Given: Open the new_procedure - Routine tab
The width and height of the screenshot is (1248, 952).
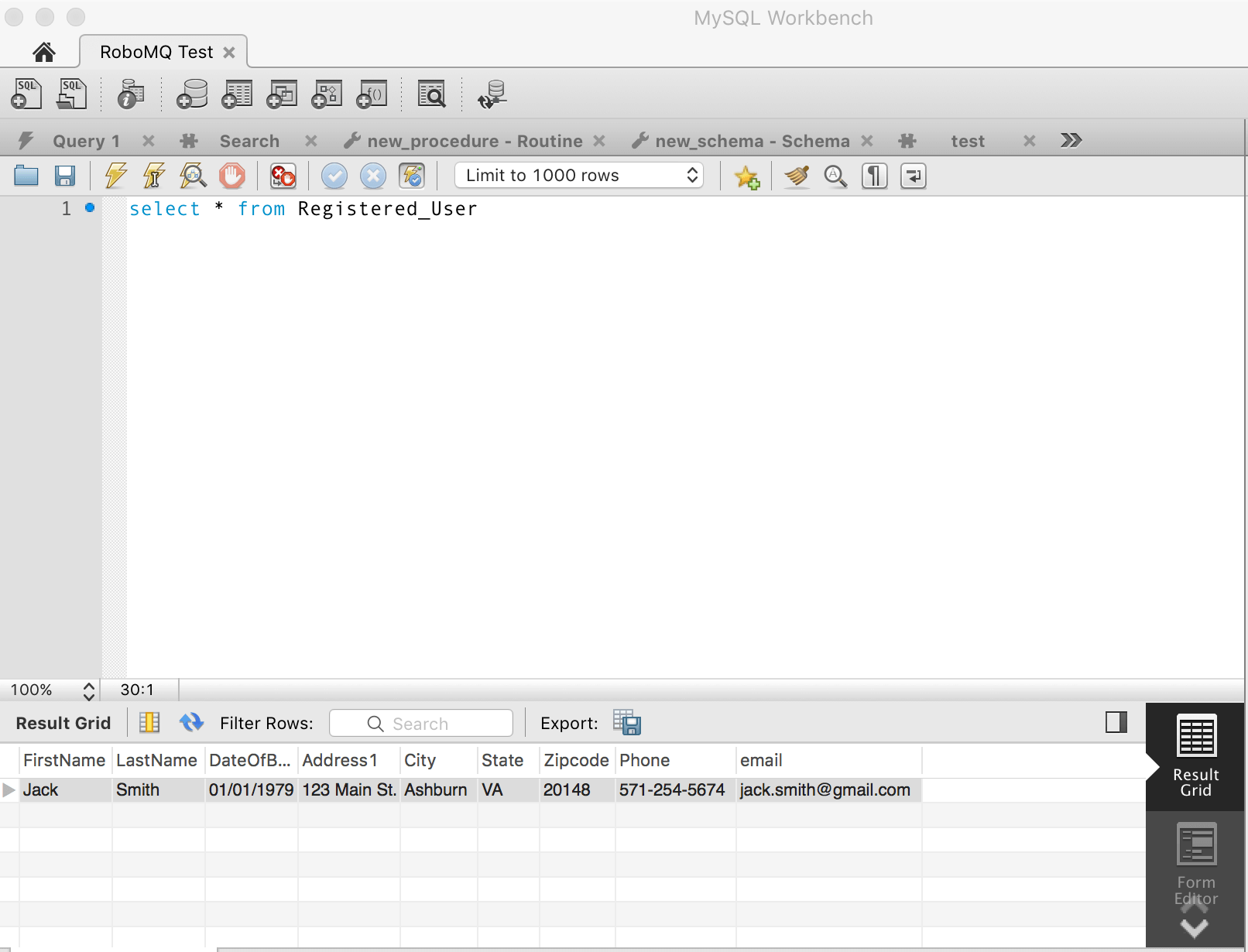Looking at the screenshot, I should (475, 141).
